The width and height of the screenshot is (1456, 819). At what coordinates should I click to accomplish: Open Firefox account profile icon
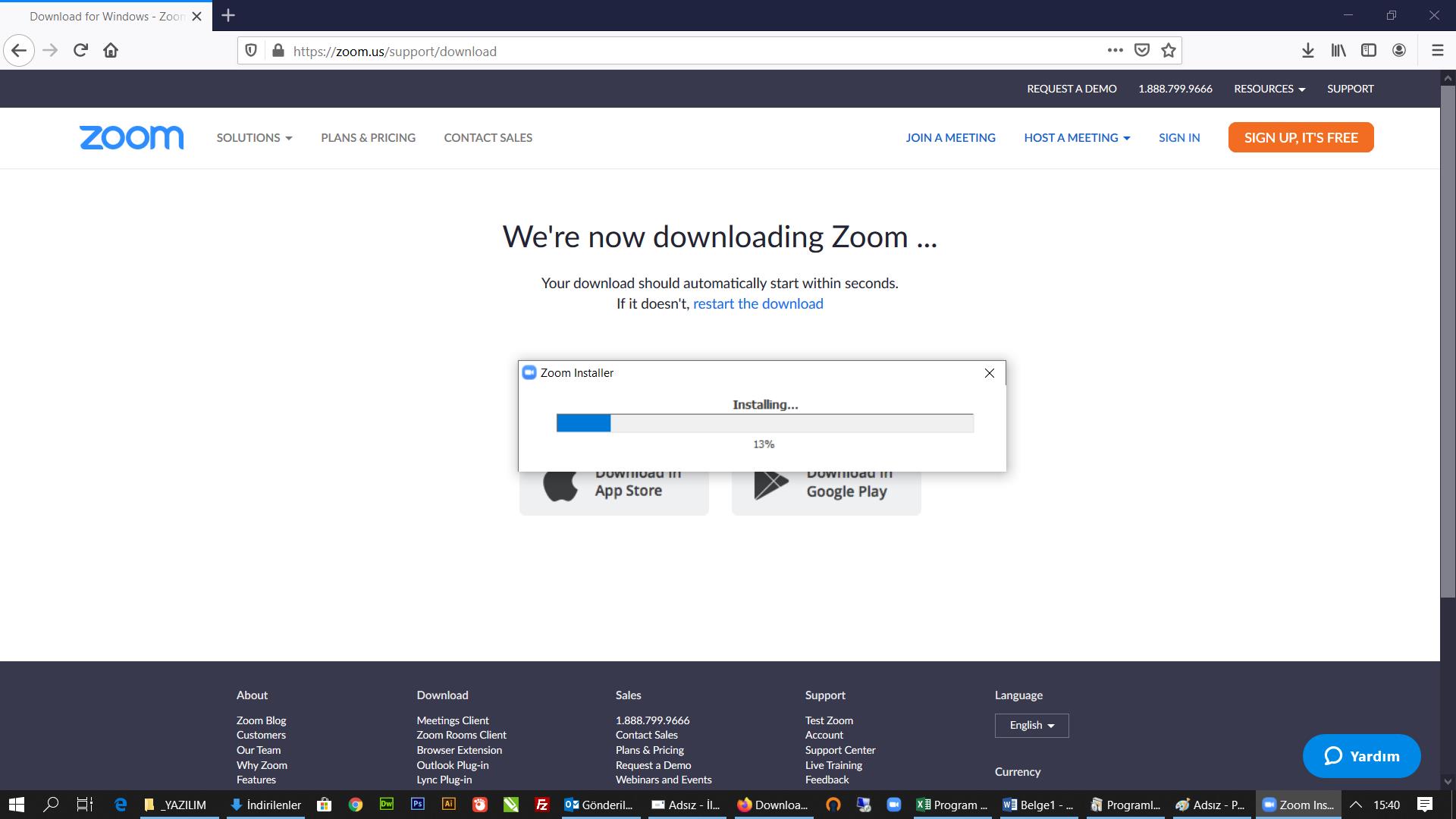point(1399,51)
